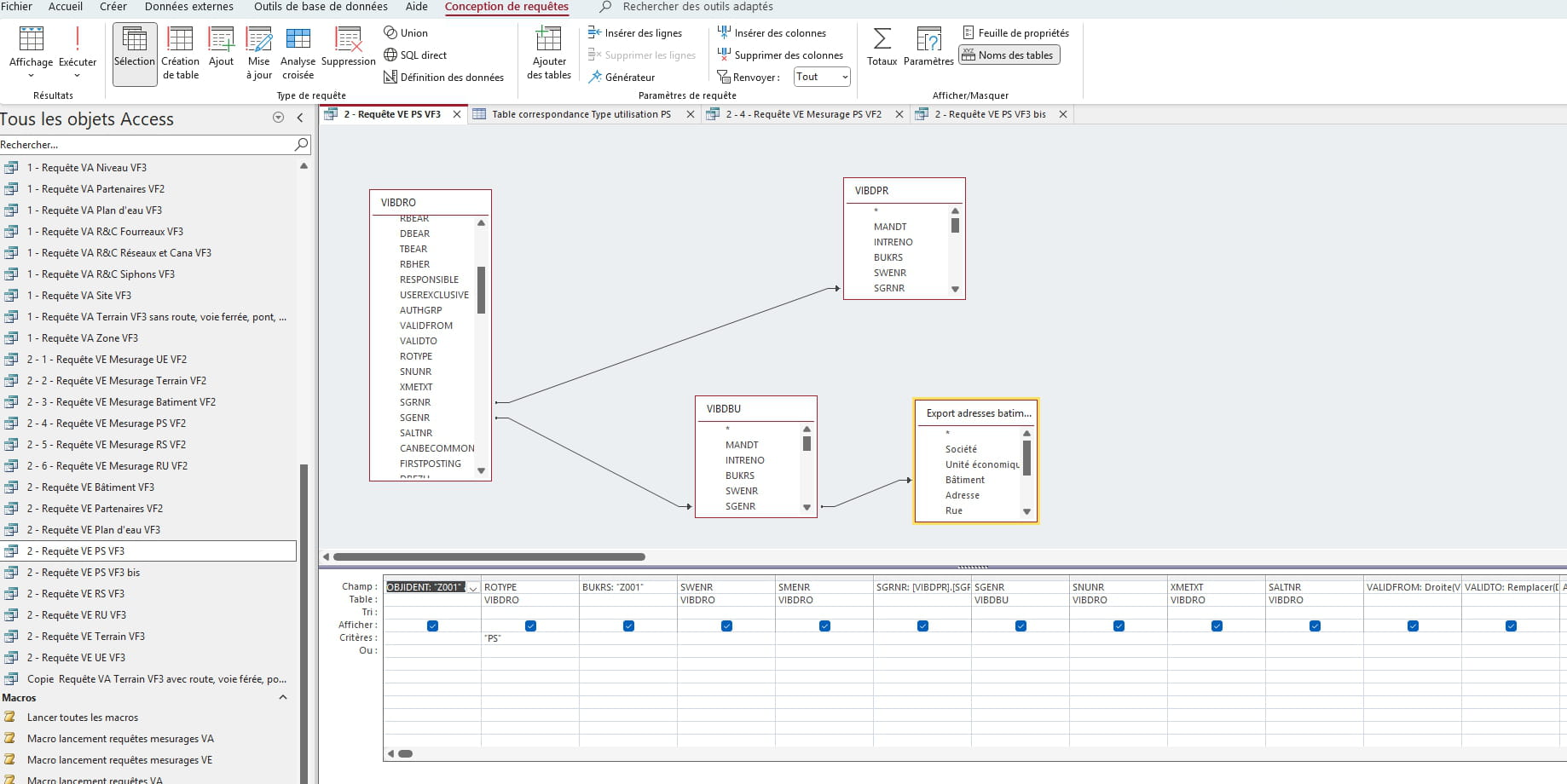Image resolution: width=1567 pixels, height=784 pixels.
Task: Click Ajouter des tables icon
Action: [549, 53]
